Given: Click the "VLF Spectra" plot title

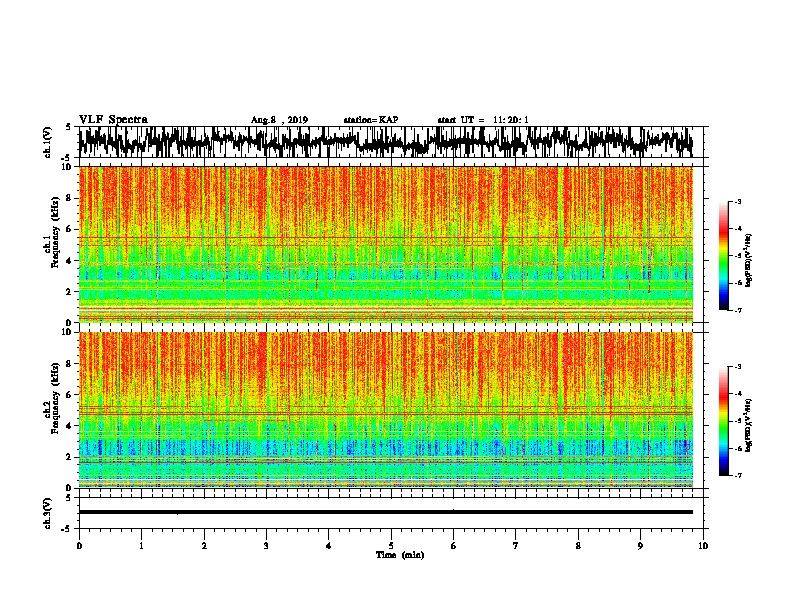Looking at the screenshot, I should (113, 120).
